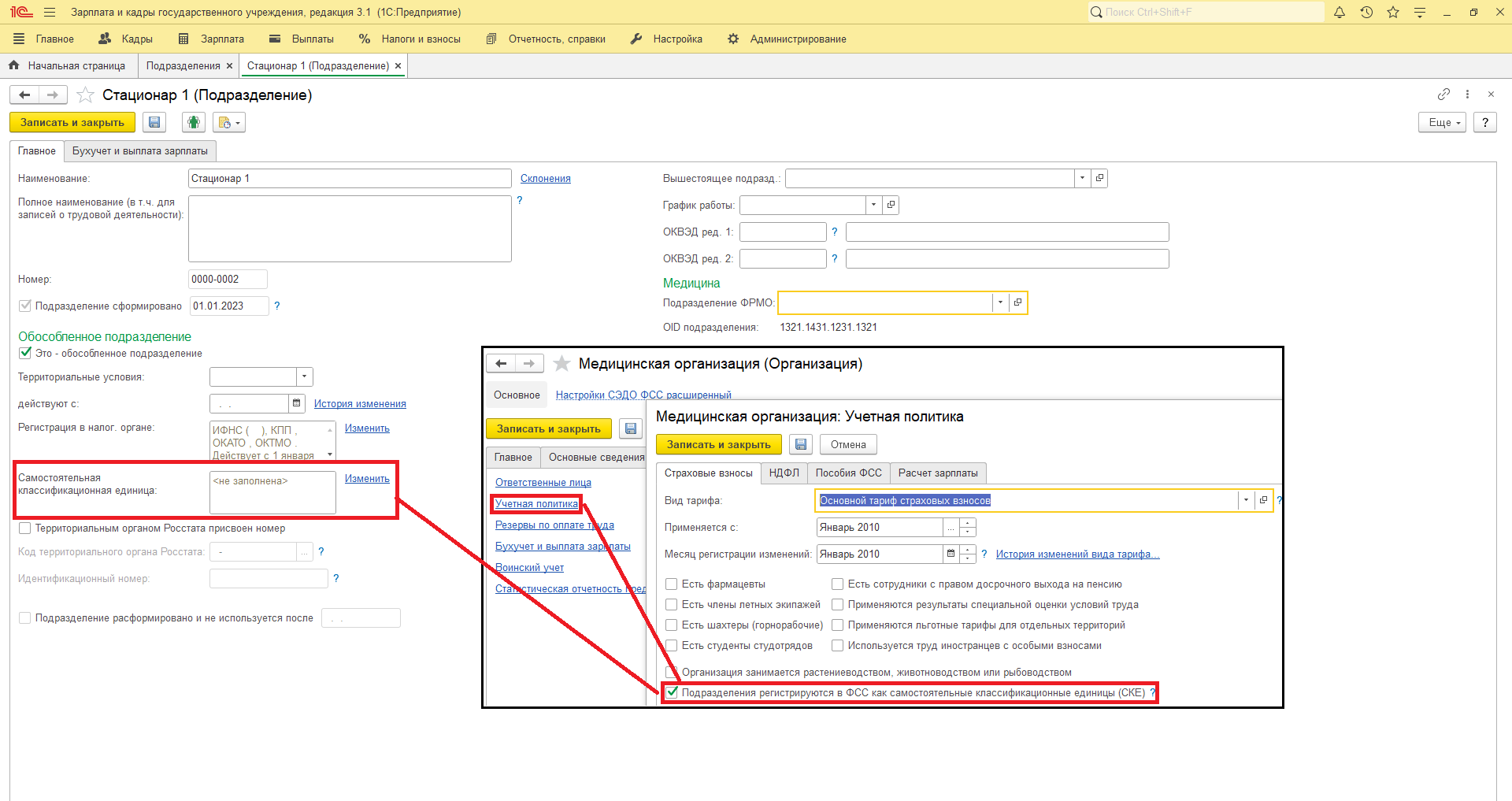Switch to НДФЛ tab in Учетная политика
1512x801 pixels.
click(x=784, y=473)
